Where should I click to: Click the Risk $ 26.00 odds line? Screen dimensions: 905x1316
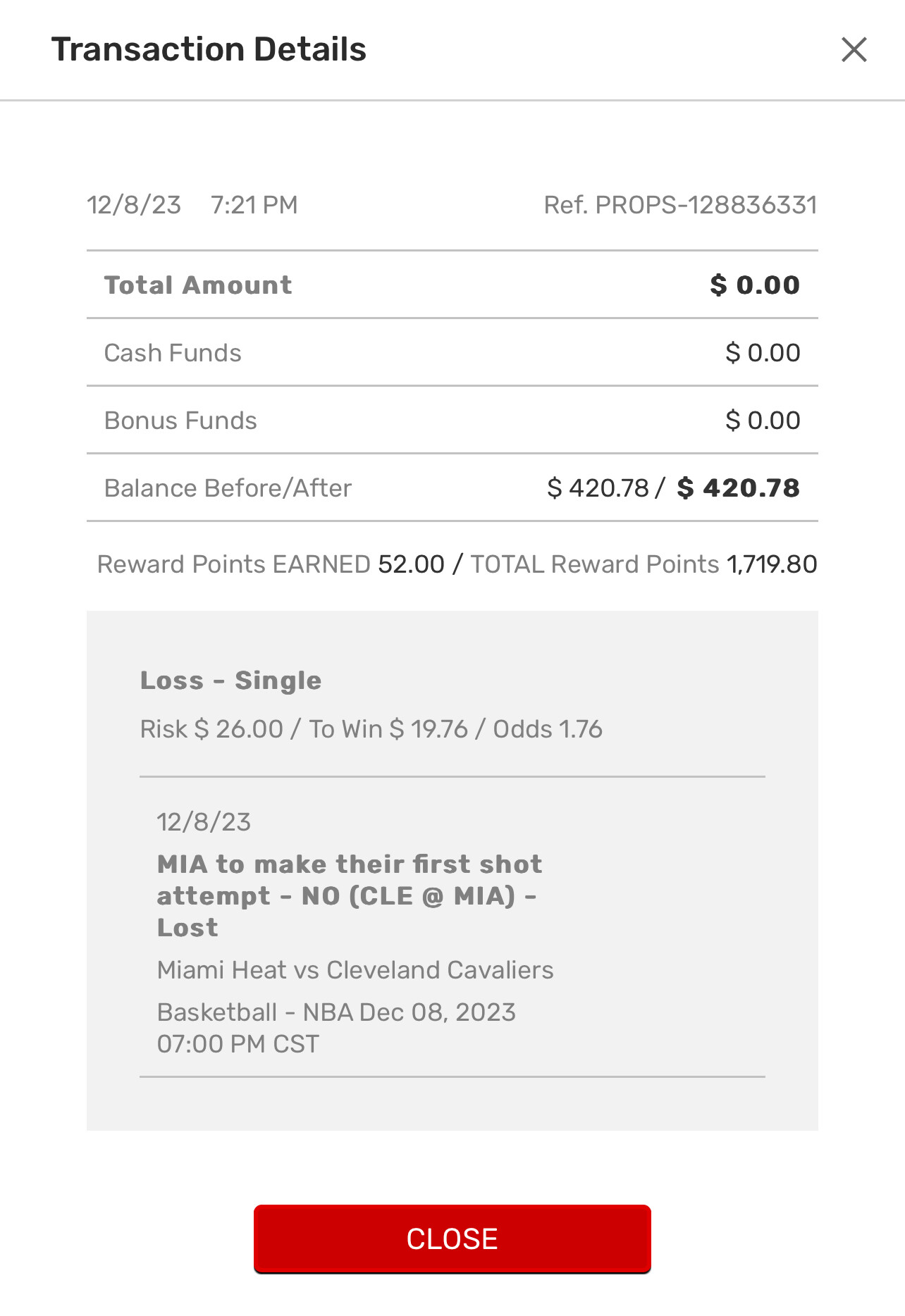(x=371, y=729)
